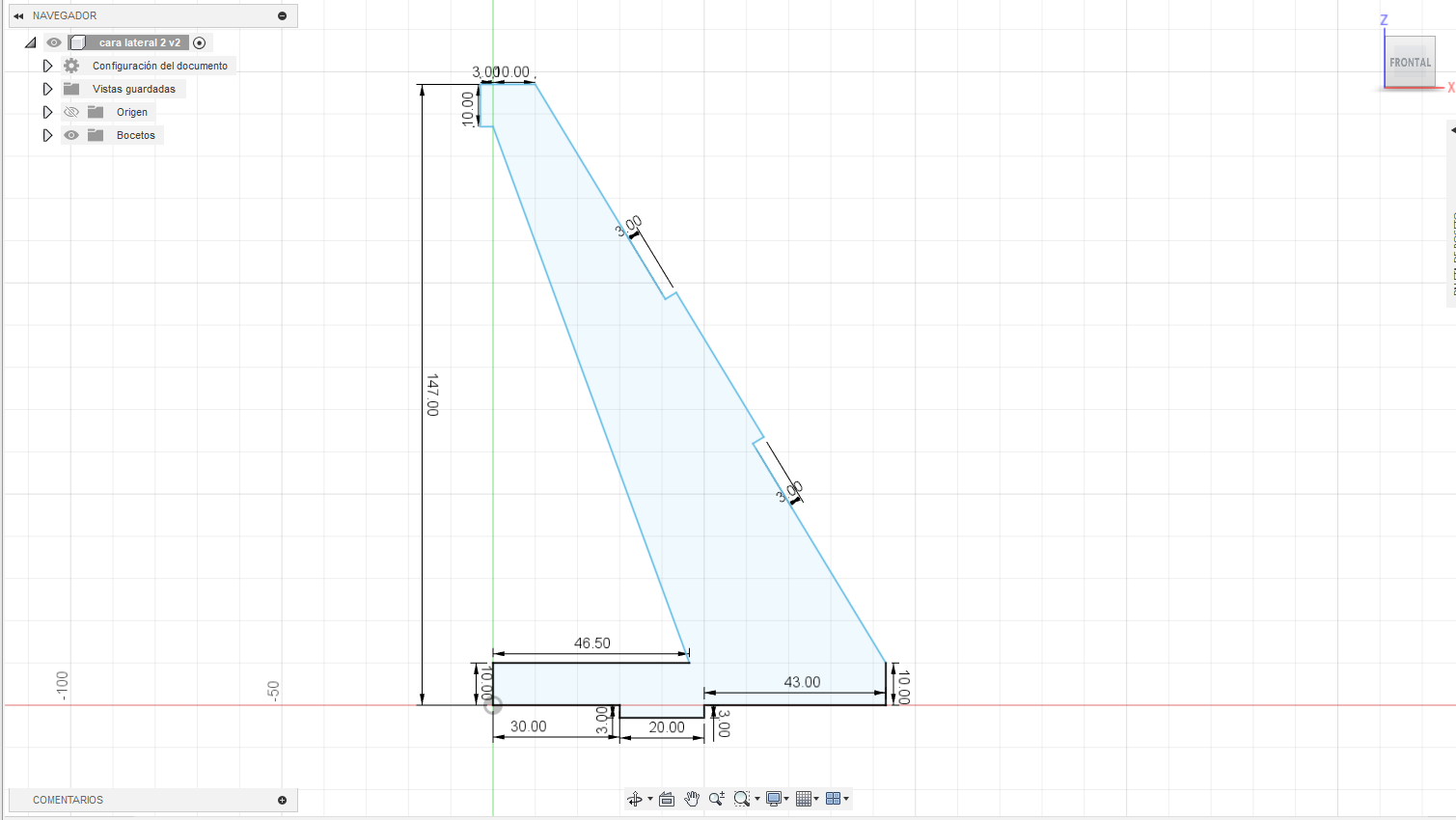Select the Bocetos label
Screen dimensions: 1456x820
pos(136,135)
